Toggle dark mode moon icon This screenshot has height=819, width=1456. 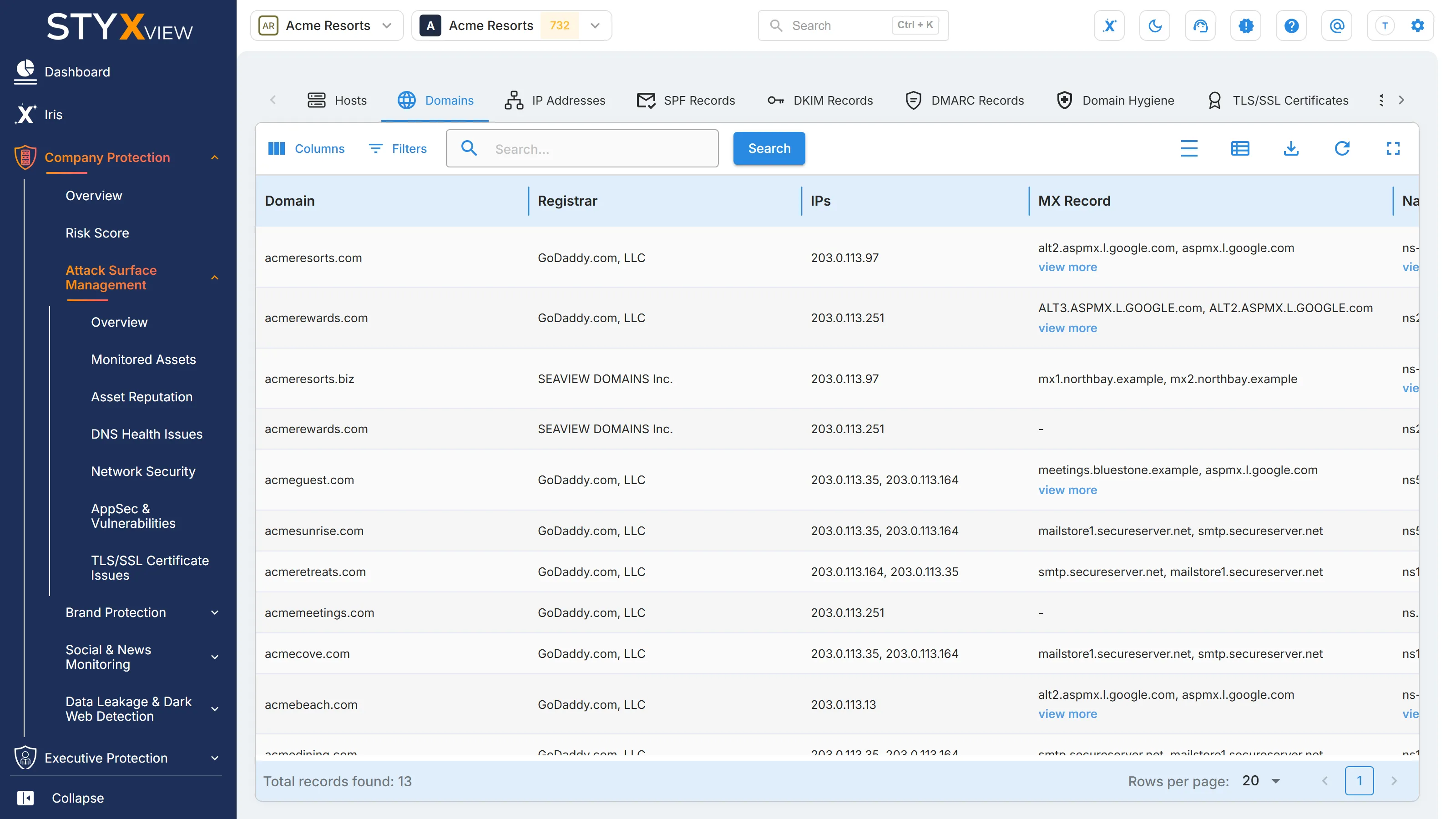1155,25
